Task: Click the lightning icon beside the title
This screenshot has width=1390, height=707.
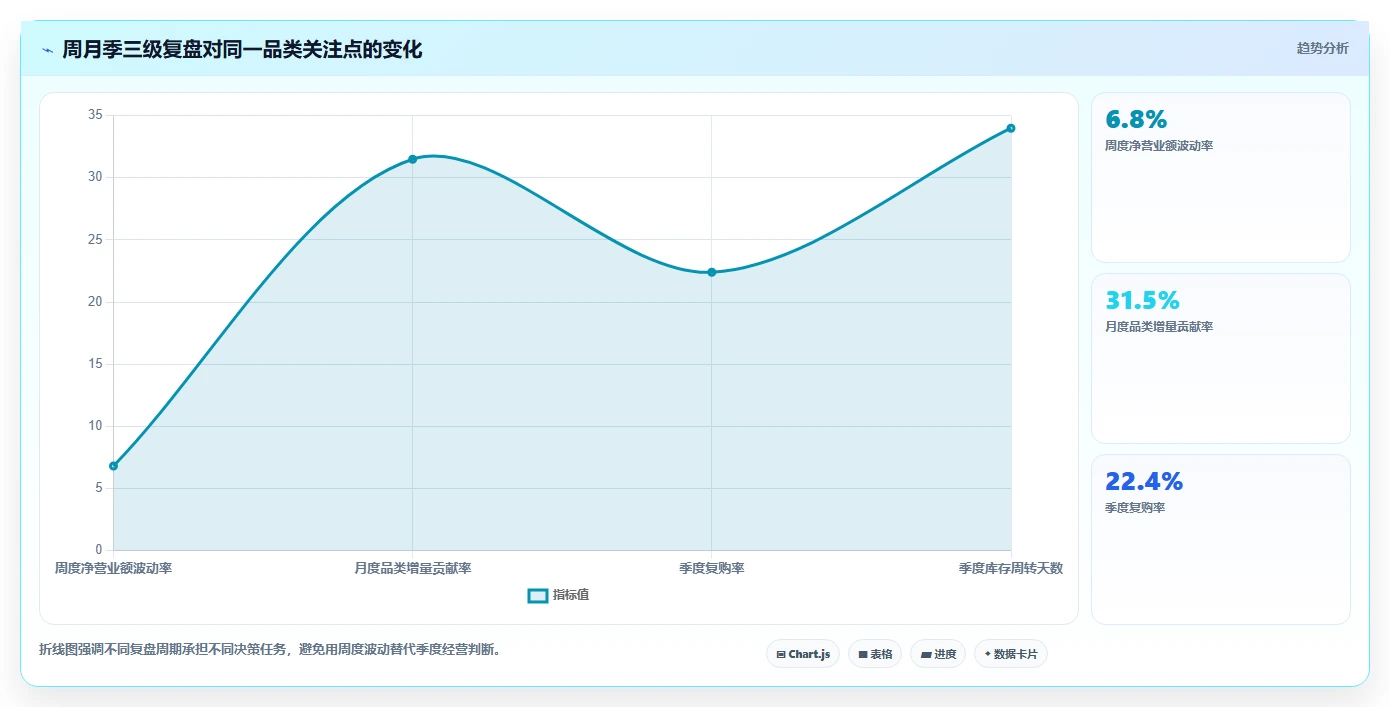Action: (47, 49)
